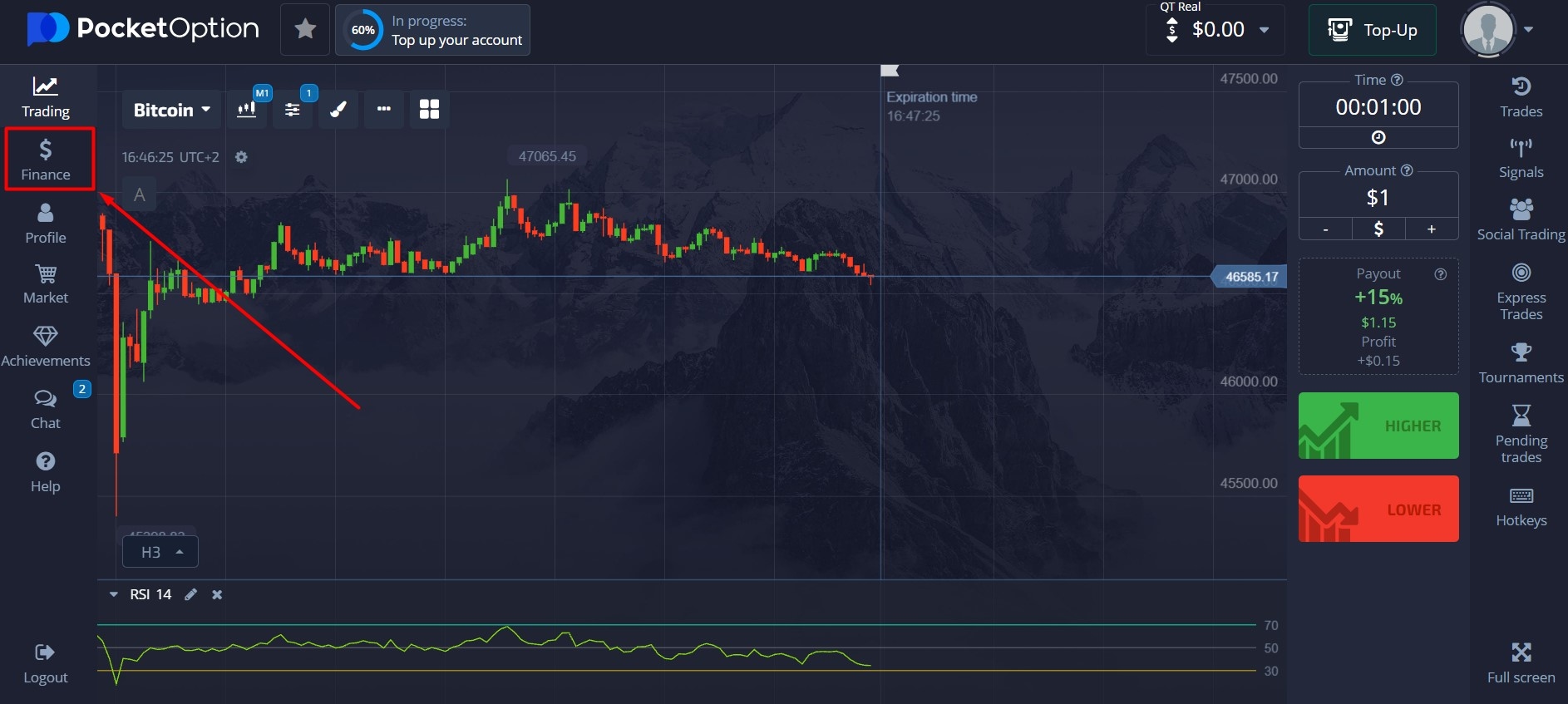This screenshot has width=1568, height=704.
Task: Remove the RSI 14 indicator
Action: click(217, 594)
